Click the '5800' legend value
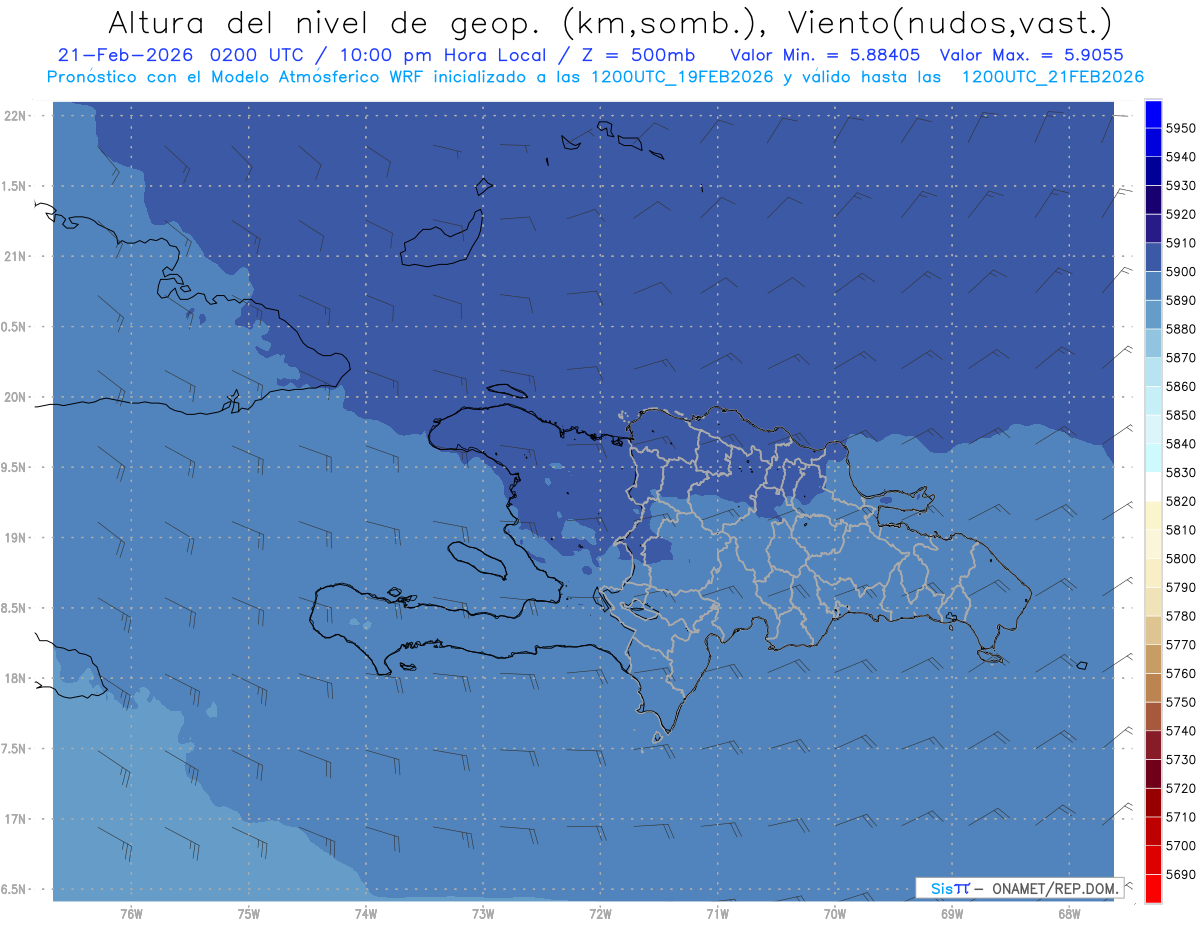This screenshot has width=1200, height=927. pos(1180,558)
